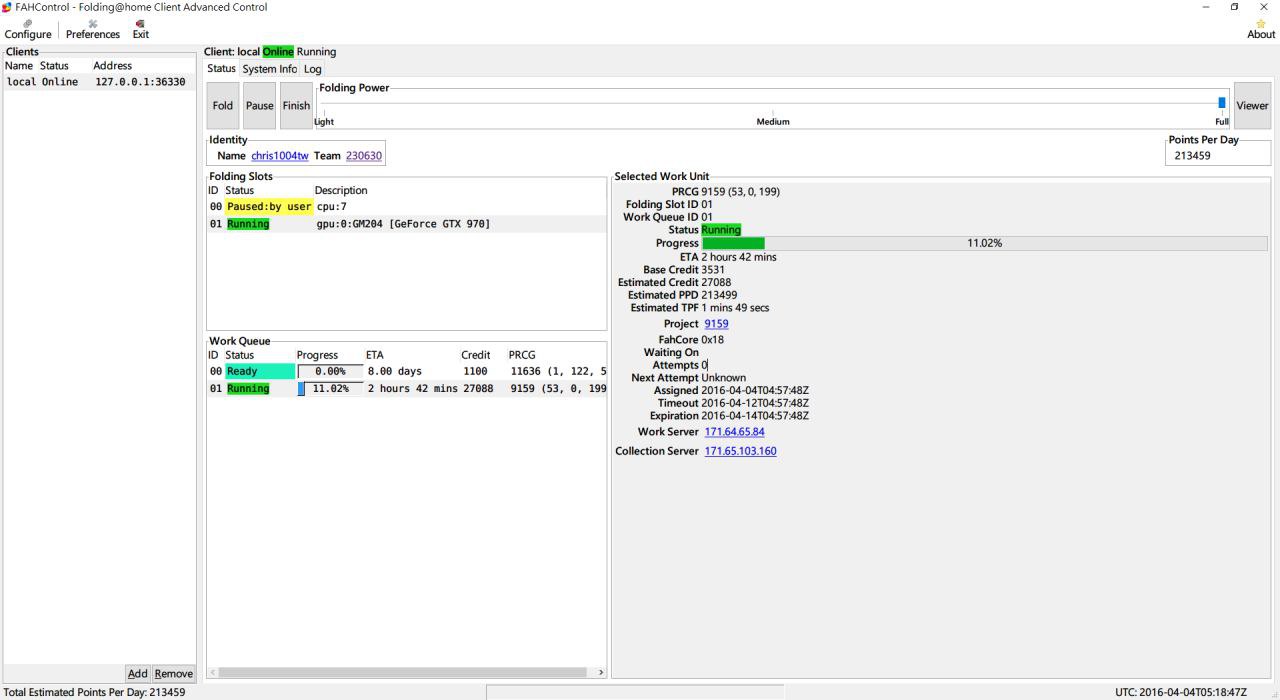The height and width of the screenshot is (700, 1280).
Task: Select work queue row 01 Running
Action: coord(406,389)
